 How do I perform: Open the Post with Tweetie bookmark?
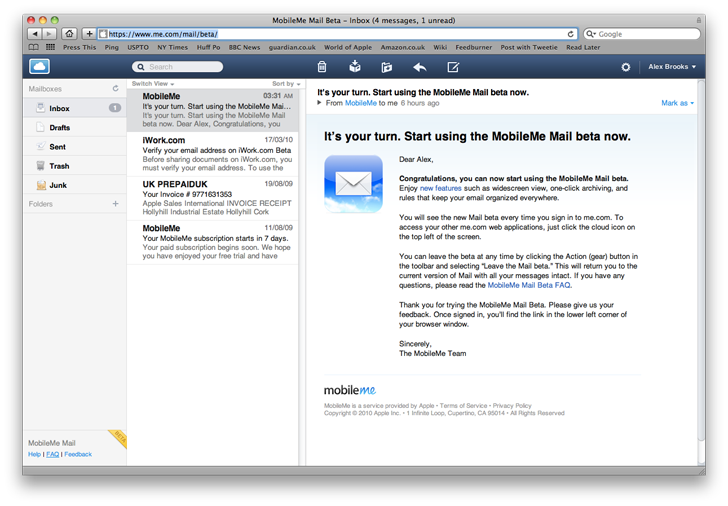point(529,47)
